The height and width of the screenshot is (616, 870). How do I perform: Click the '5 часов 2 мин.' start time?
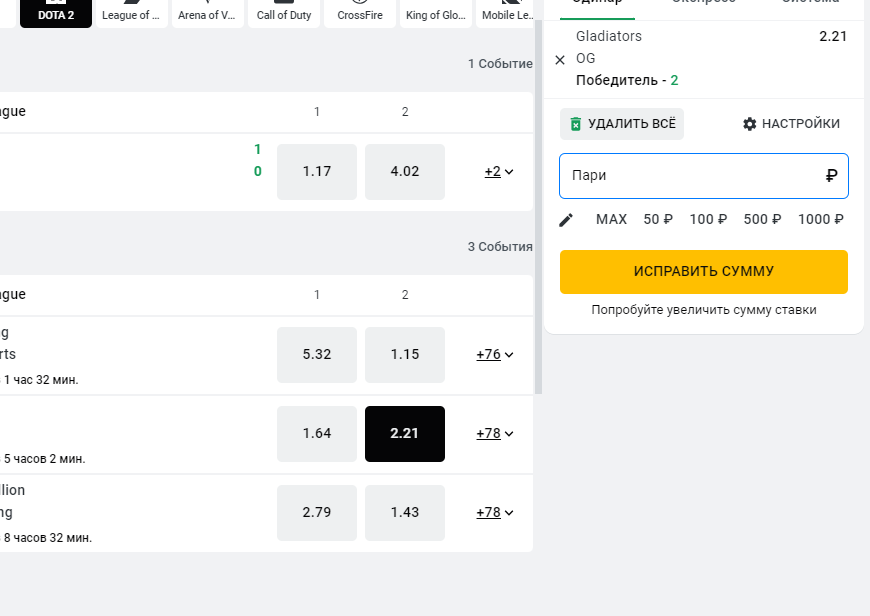pyautogui.click(x=44, y=459)
